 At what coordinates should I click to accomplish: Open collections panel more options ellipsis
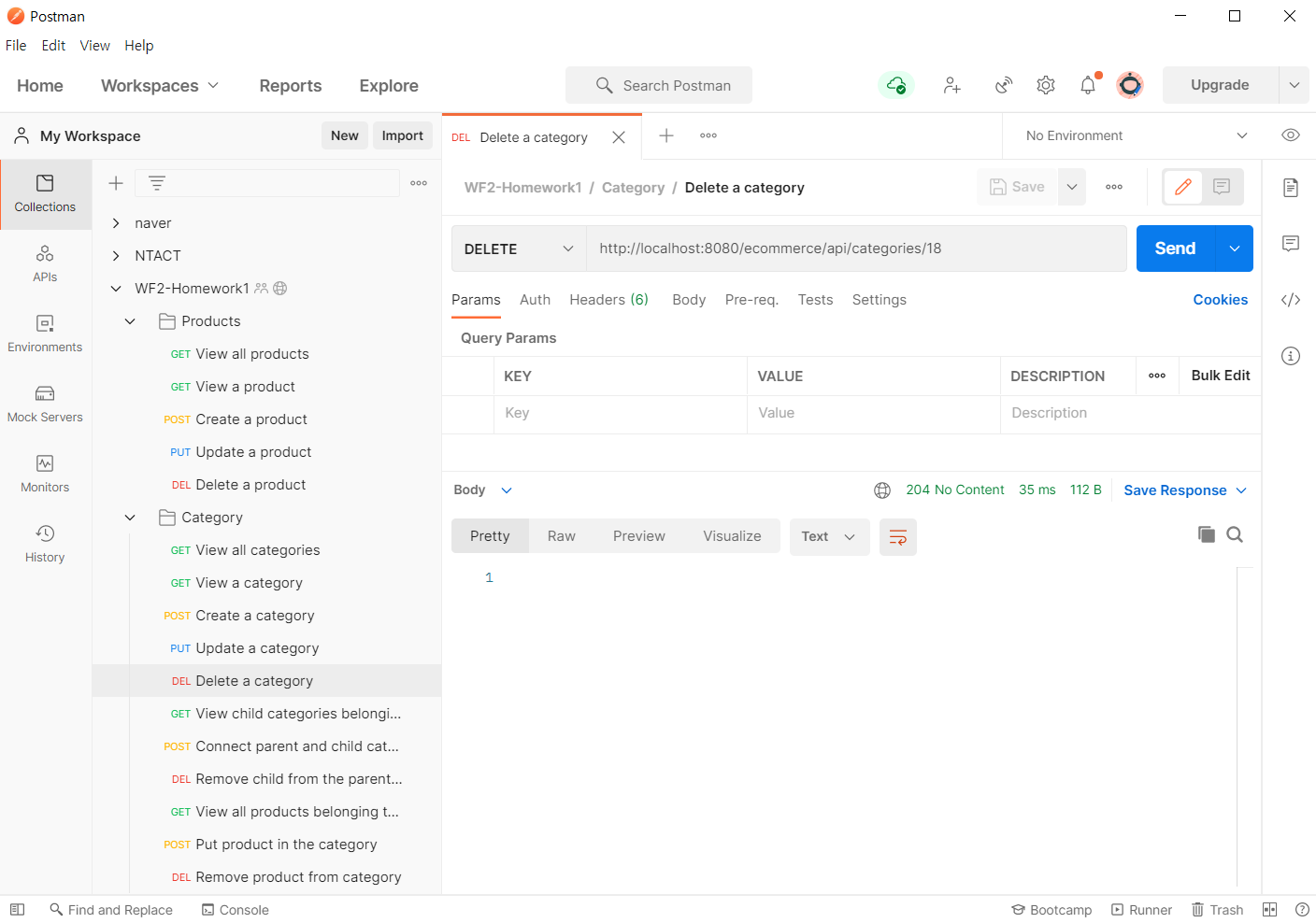click(x=419, y=183)
